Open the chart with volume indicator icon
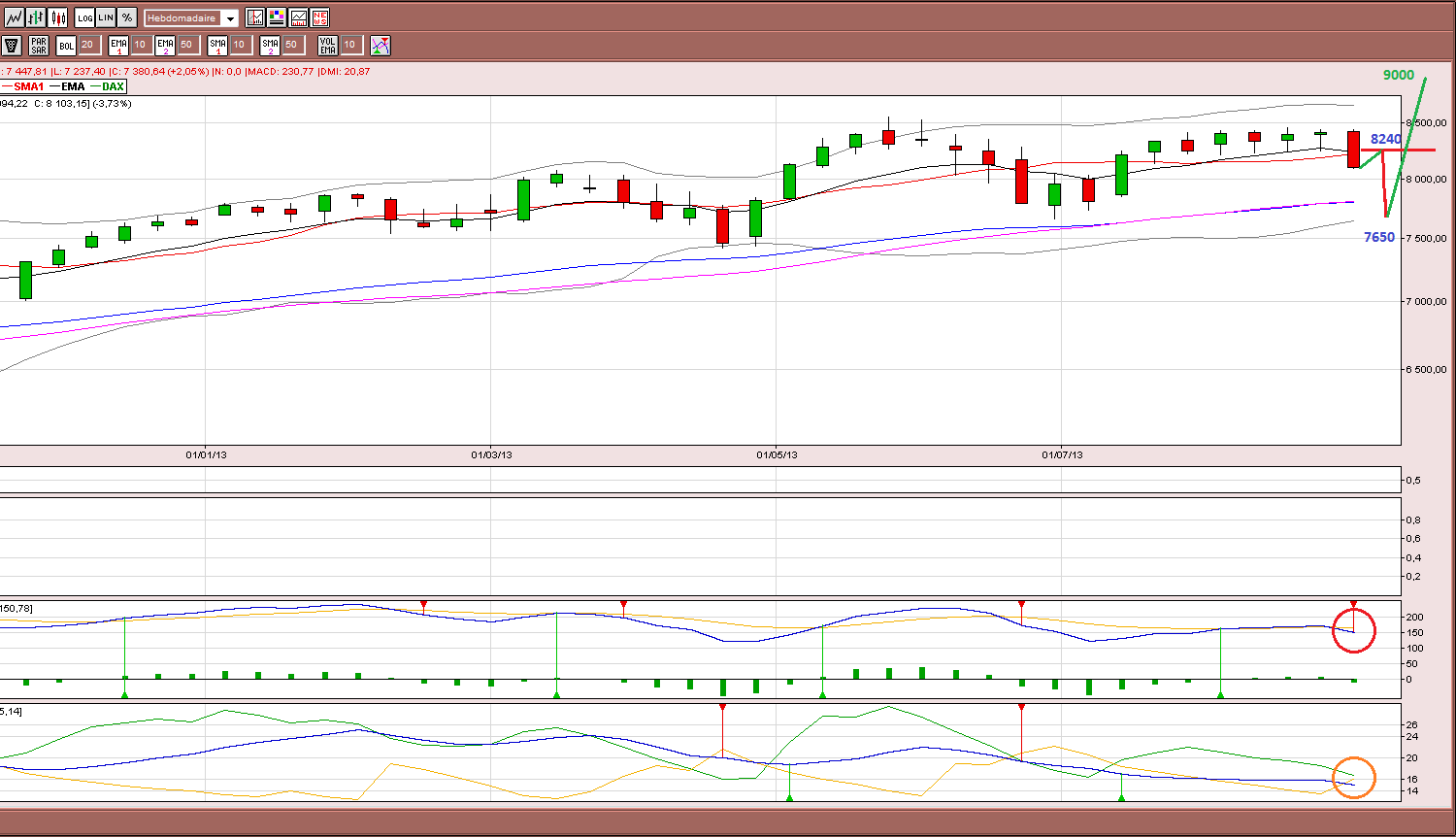 (255, 17)
